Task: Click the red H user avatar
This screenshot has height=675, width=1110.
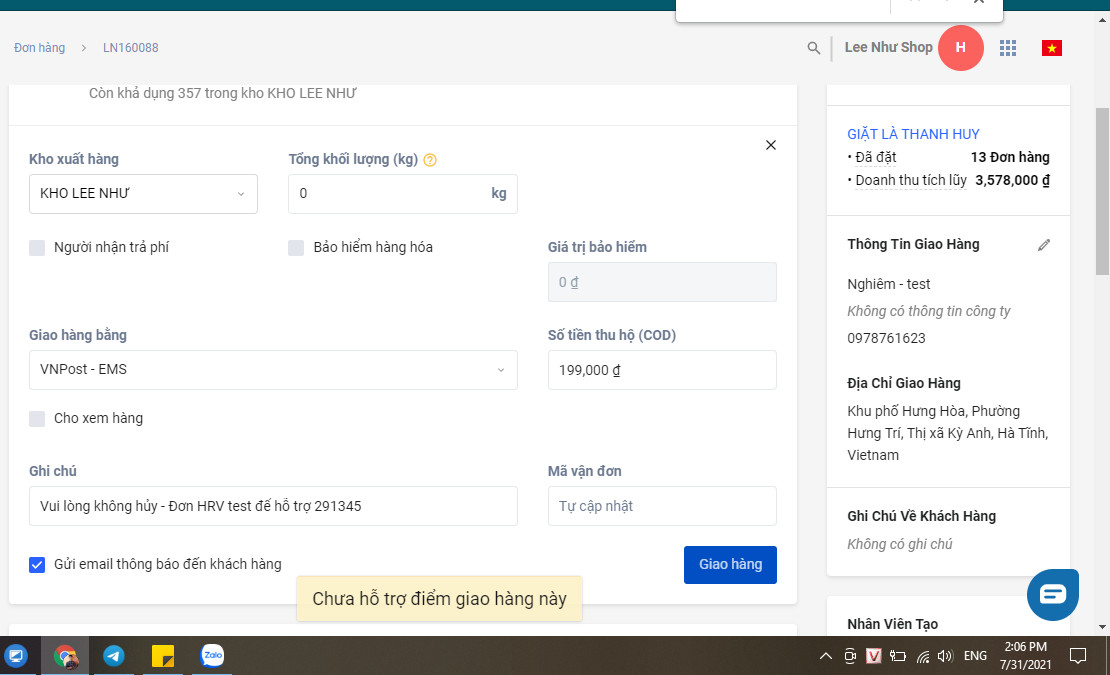Action: coord(961,47)
